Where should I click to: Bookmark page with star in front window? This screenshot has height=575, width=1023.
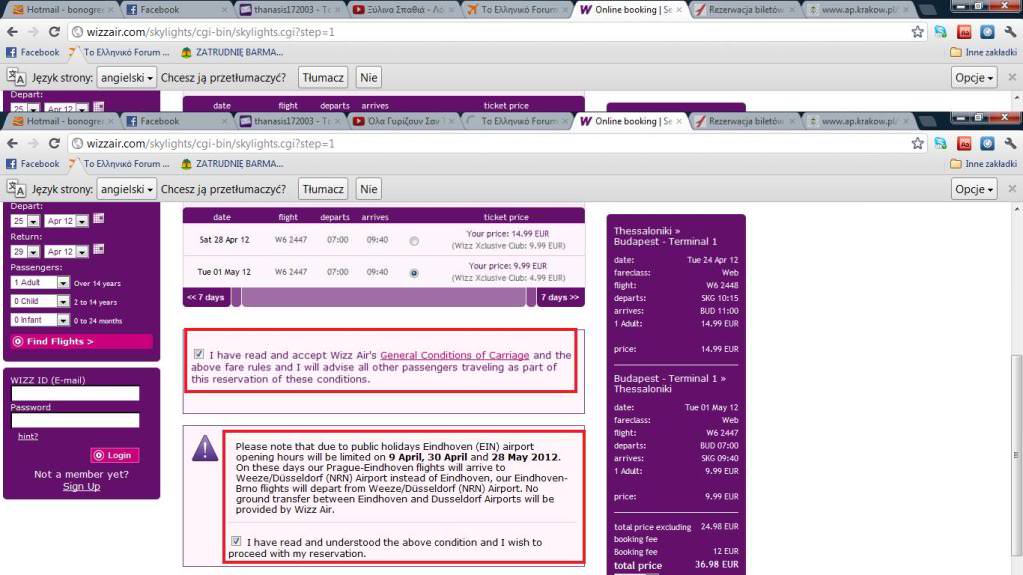pos(917,143)
